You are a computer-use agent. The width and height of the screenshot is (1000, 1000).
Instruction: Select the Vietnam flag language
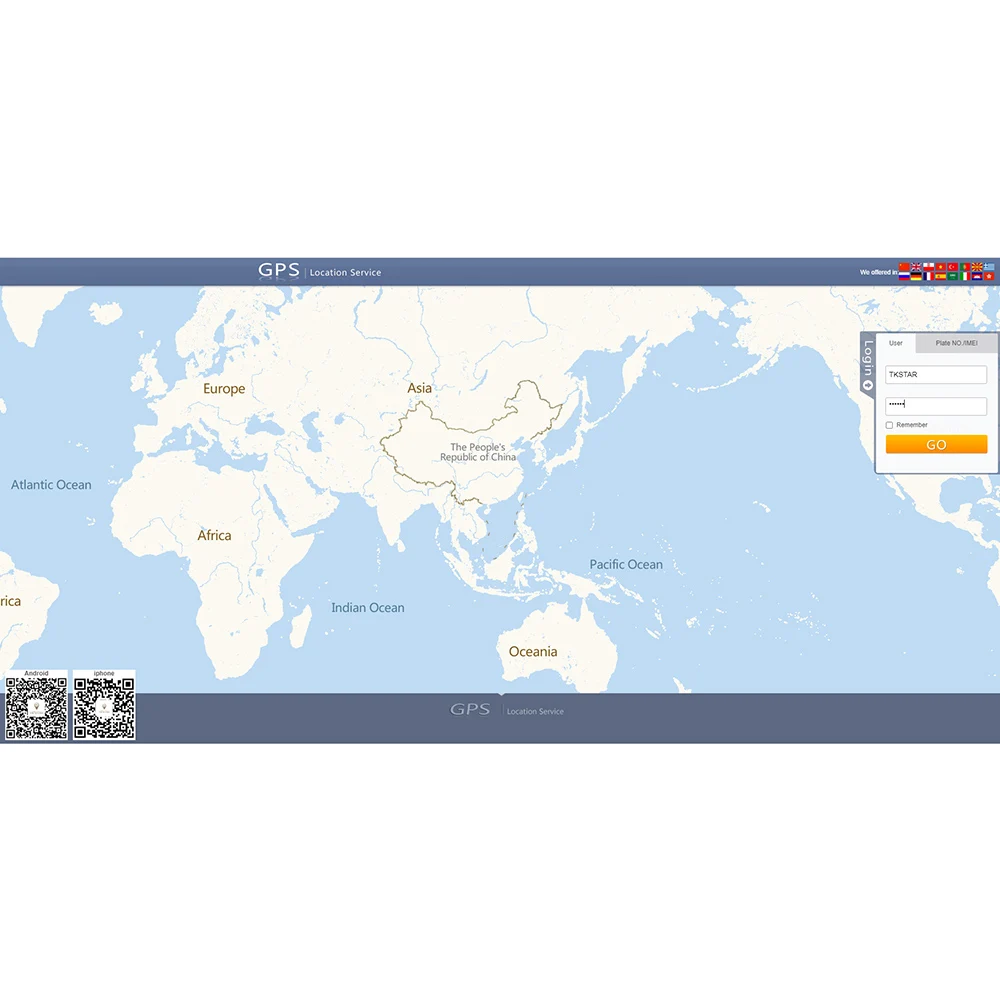[x=941, y=267]
